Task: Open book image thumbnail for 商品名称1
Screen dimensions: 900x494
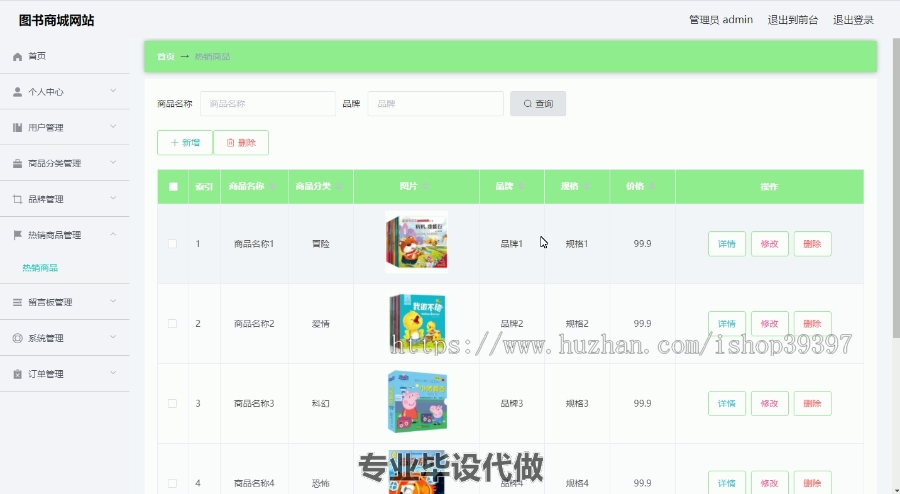Action: tap(417, 242)
